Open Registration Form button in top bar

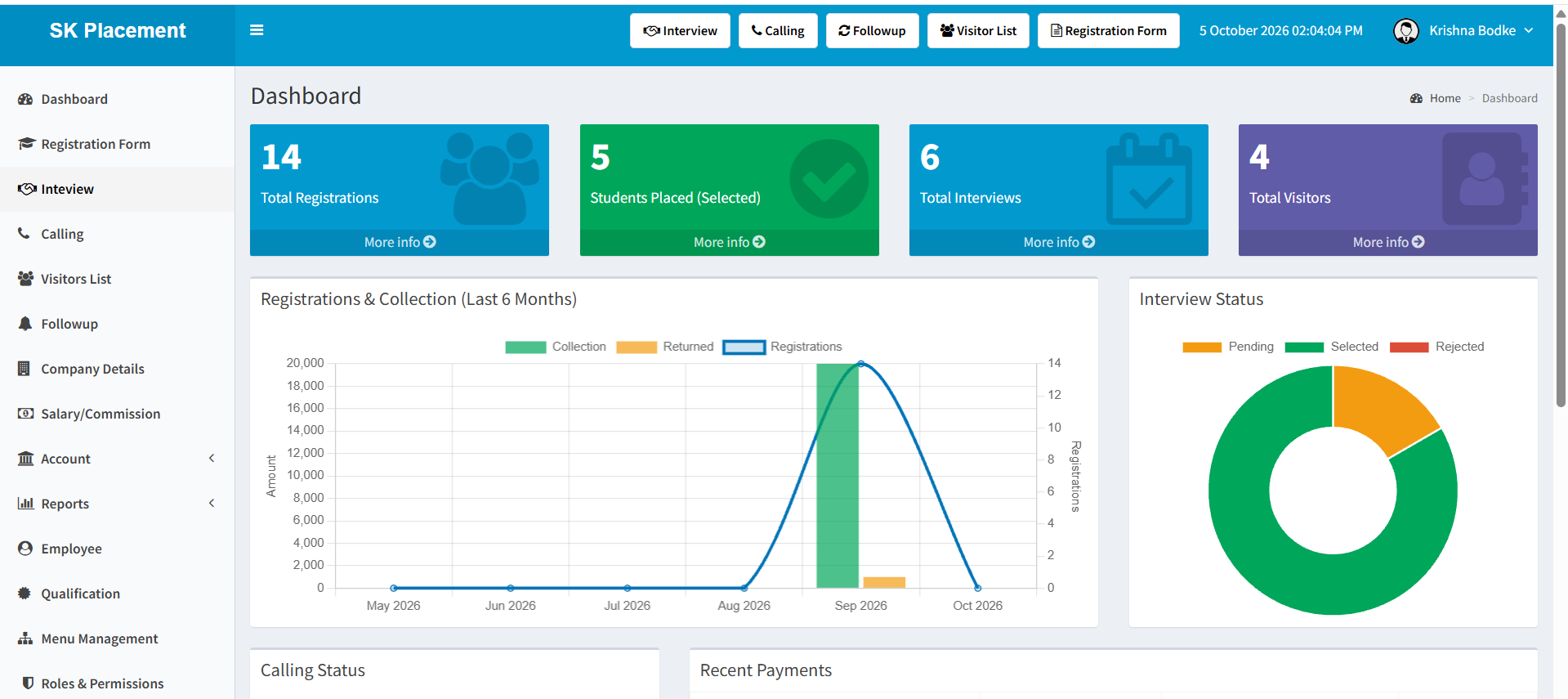coord(1108,31)
